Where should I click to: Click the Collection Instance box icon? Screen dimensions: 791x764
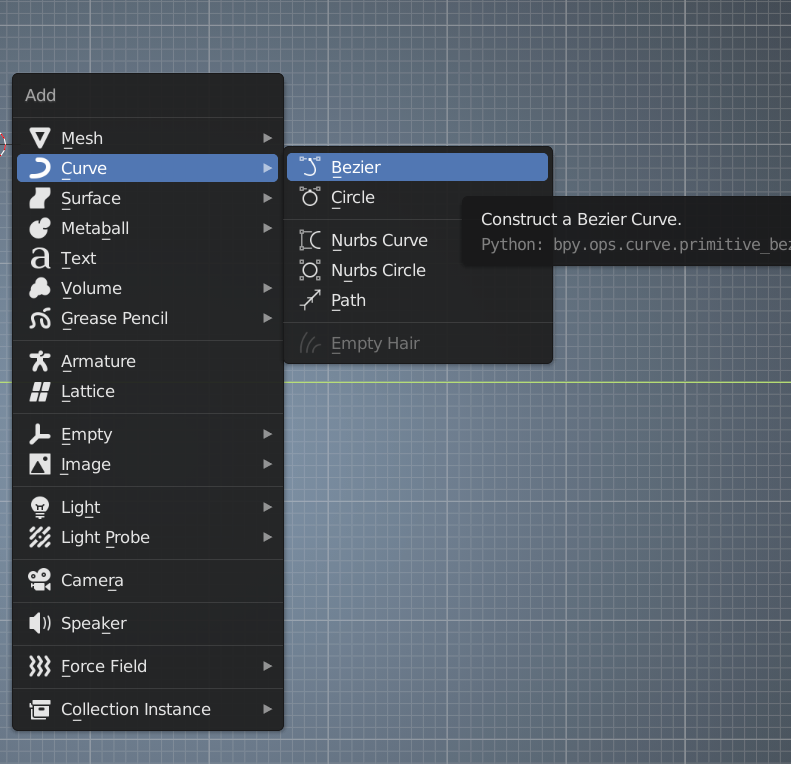(40, 710)
